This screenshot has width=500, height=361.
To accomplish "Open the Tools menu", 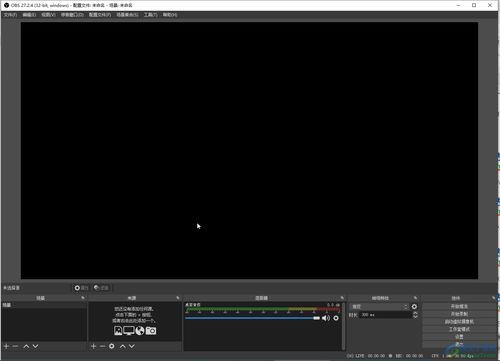I will tap(150, 15).
